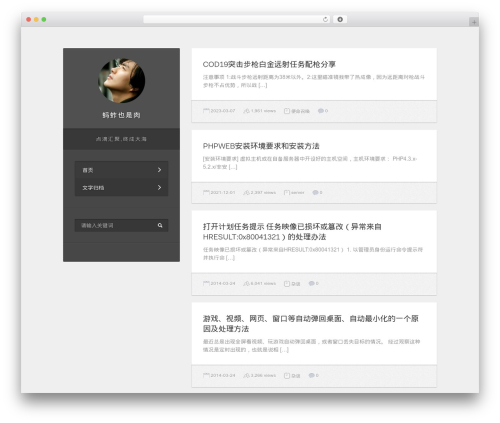The image size is (500, 423).
Task: Open the 首页 sidebar menu item
Action: point(121,170)
